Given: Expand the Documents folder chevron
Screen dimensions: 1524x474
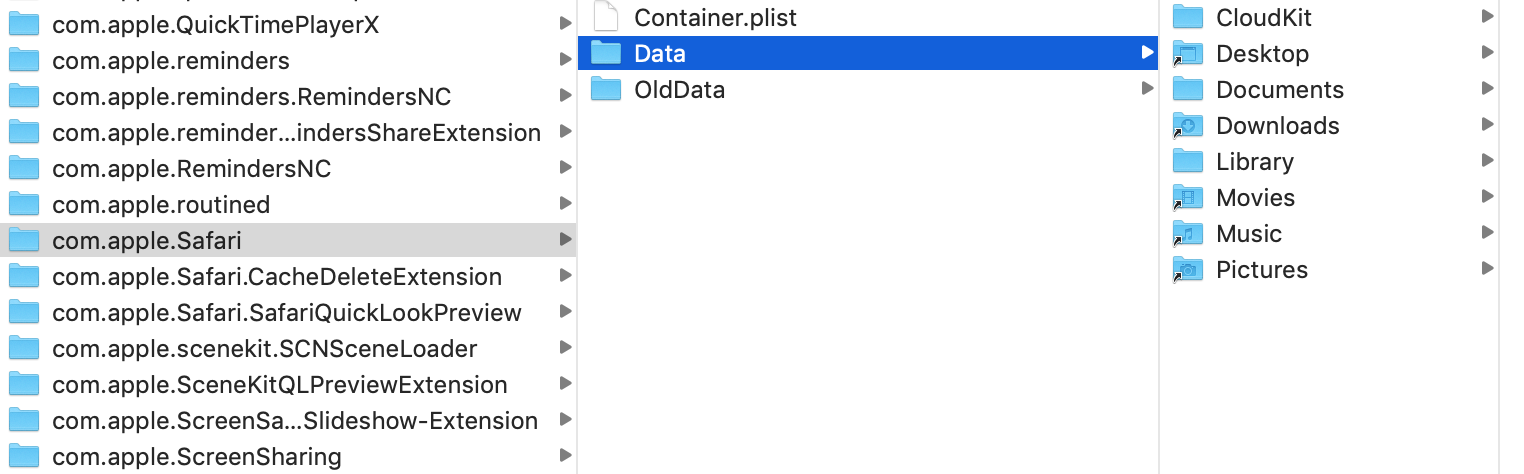Looking at the screenshot, I should pos(1488,89).
